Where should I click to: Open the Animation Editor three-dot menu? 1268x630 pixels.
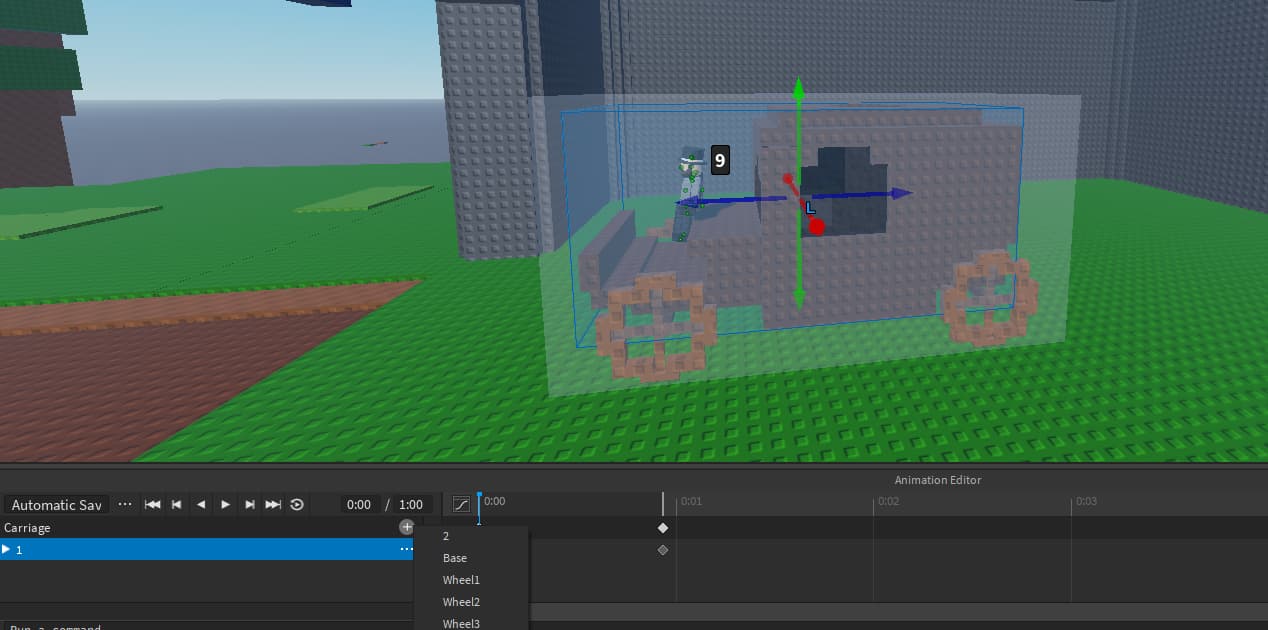[x=124, y=504]
